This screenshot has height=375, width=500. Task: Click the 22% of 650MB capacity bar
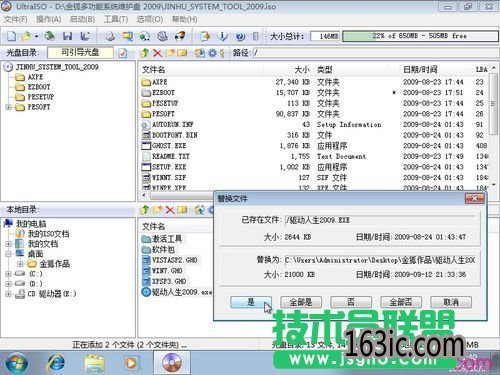[x=420, y=36]
